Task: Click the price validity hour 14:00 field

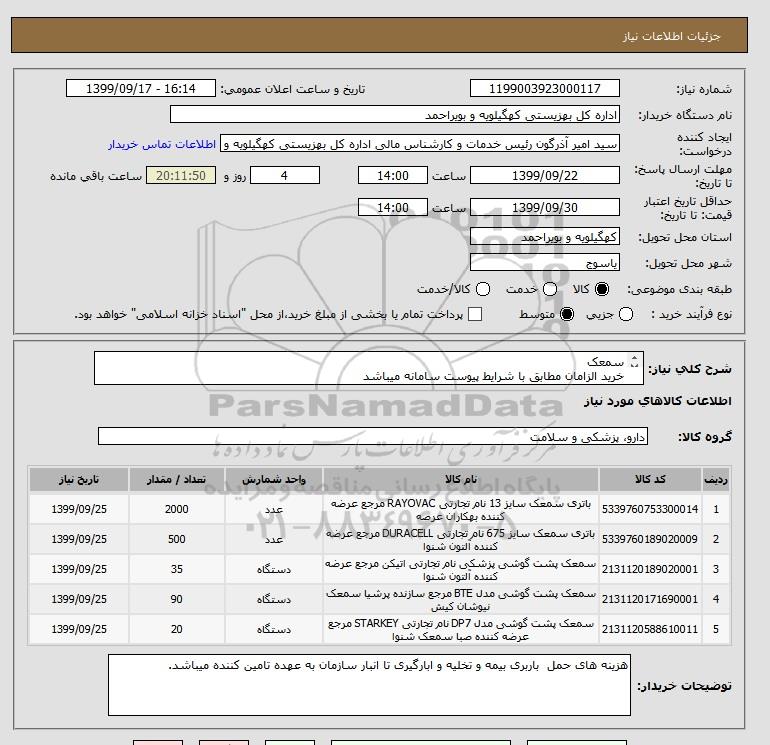Action: (x=393, y=207)
